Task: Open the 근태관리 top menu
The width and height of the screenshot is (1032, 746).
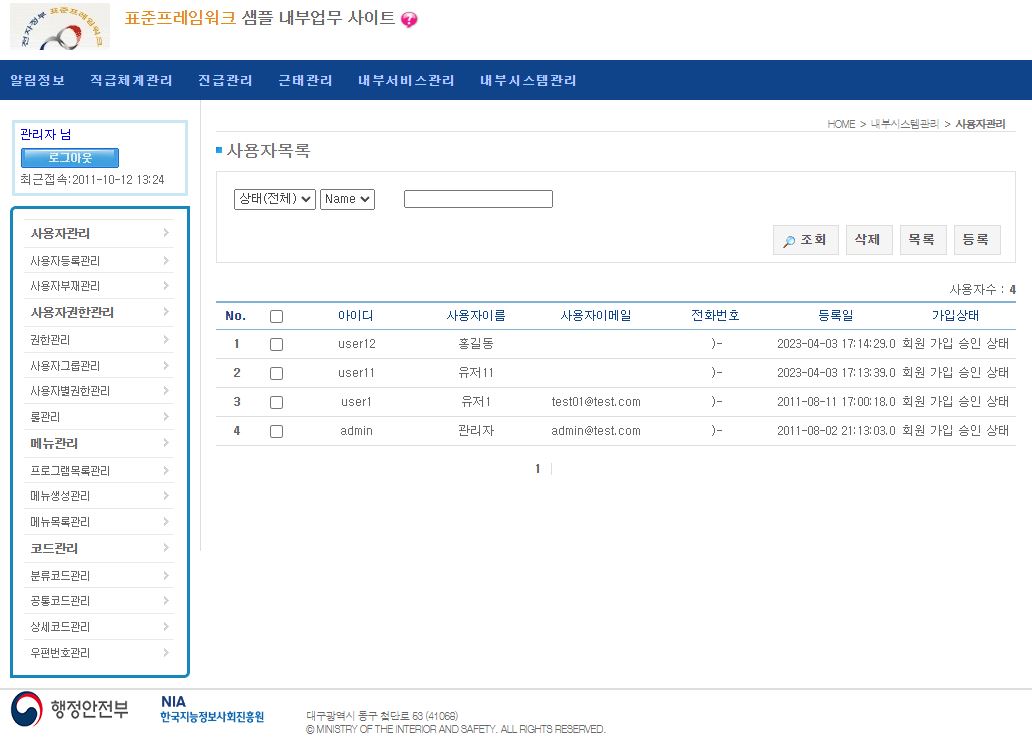Action: pos(305,80)
